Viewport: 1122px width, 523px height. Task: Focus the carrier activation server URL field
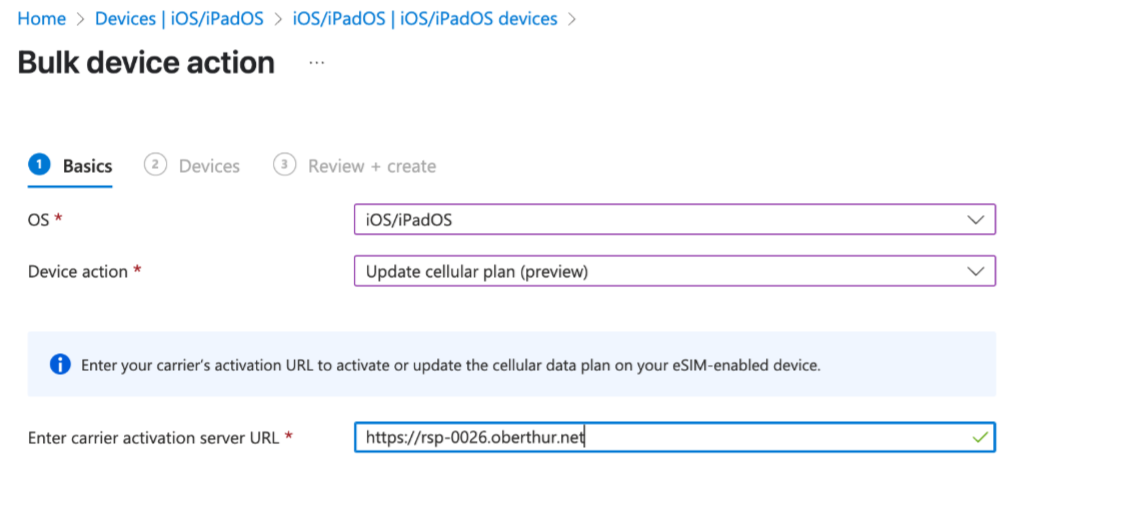click(x=675, y=437)
